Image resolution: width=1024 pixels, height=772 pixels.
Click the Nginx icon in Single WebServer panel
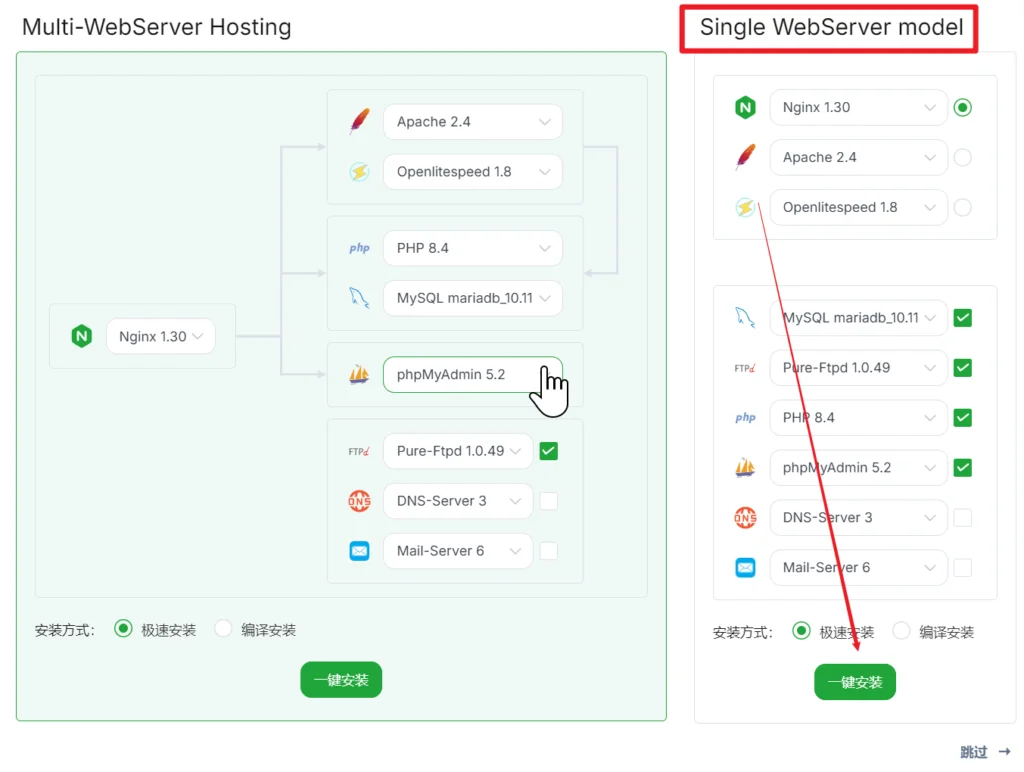tap(745, 107)
